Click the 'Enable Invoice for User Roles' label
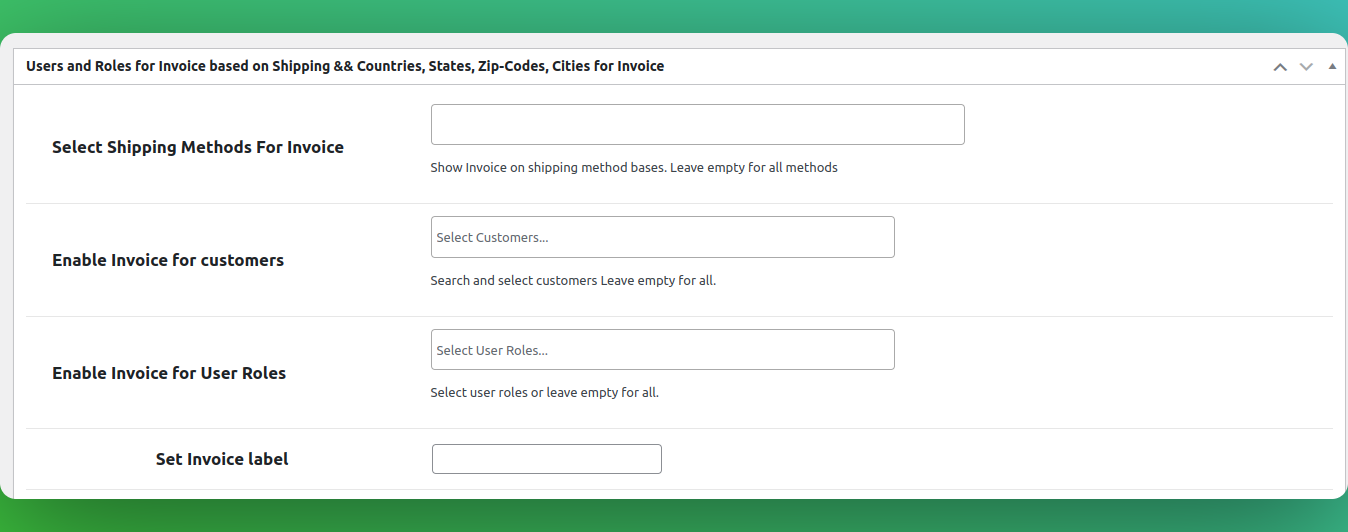Image resolution: width=1348 pixels, height=532 pixels. [x=169, y=373]
